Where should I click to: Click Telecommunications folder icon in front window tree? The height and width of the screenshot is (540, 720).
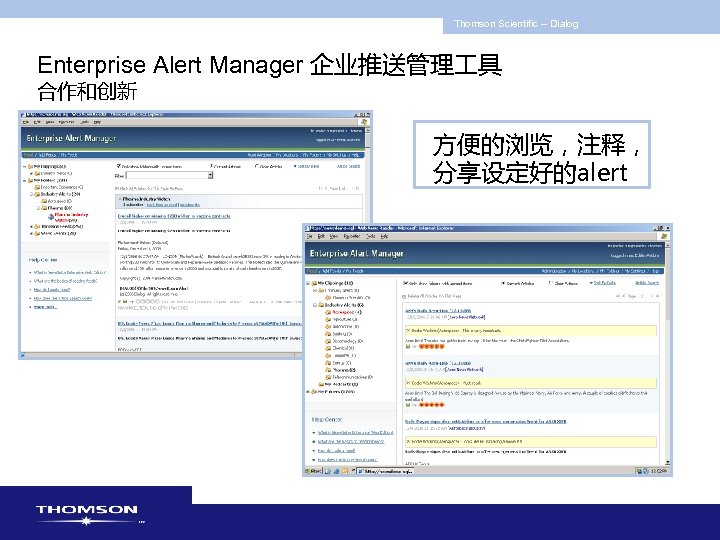click(x=328, y=377)
